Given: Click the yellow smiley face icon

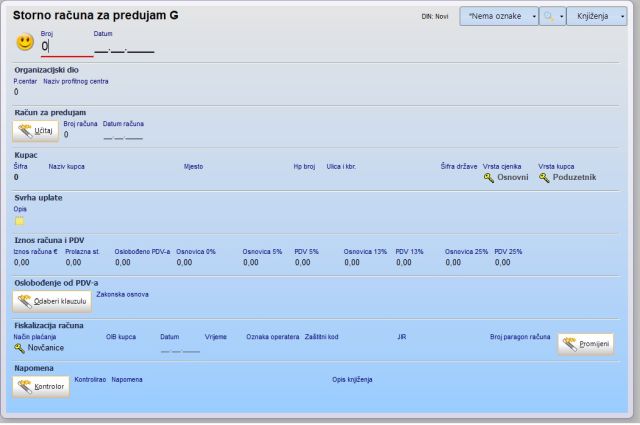Looking at the screenshot, I should click(25, 43).
